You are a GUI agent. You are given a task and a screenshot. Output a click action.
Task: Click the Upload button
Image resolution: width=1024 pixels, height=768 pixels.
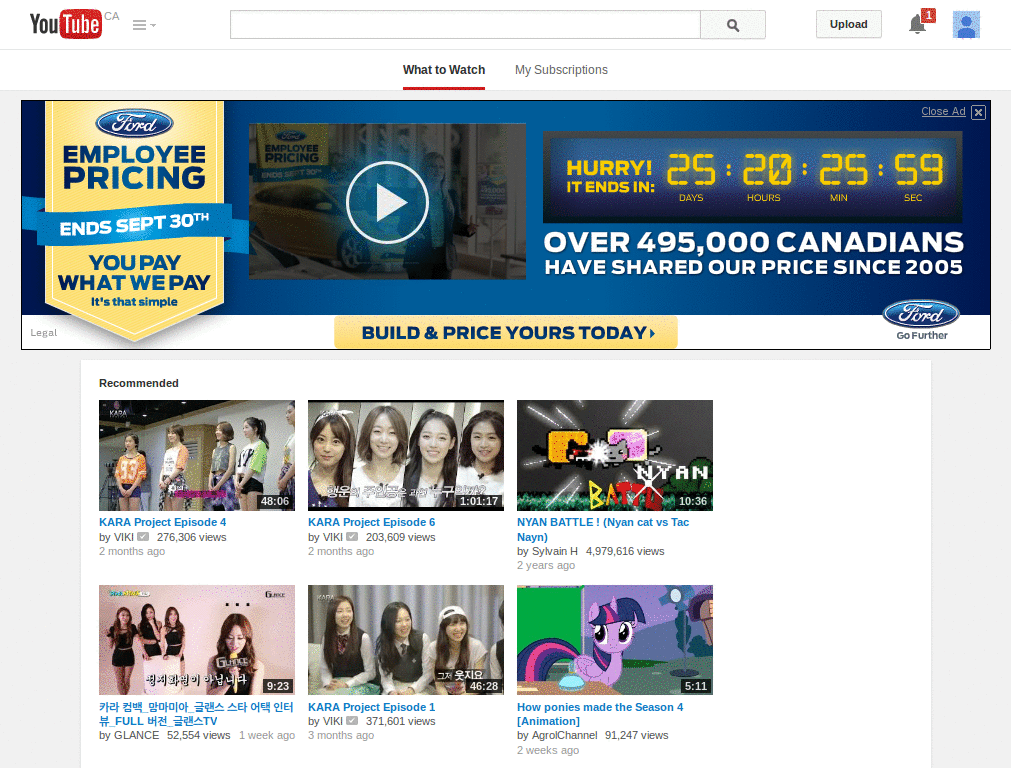pyautogui.click(x=848, y=24)
